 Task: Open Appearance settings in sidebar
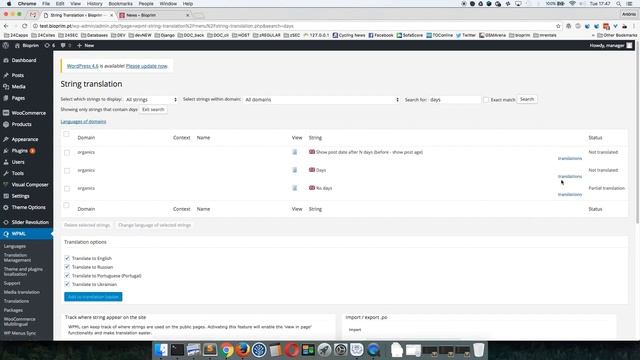(24, 139)
